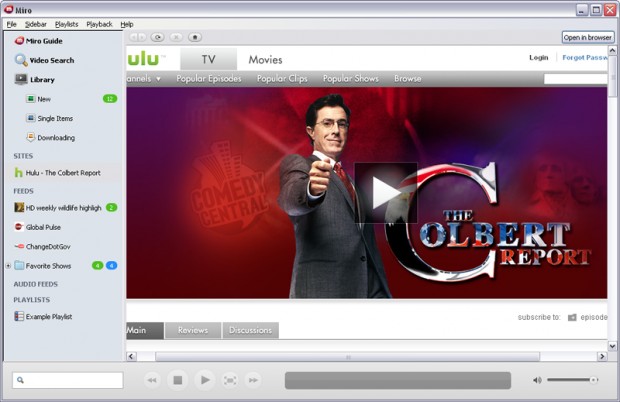Viewport: 620px width, 402px height.
Task: Skip to next item in player
Action: click(253, 380)
